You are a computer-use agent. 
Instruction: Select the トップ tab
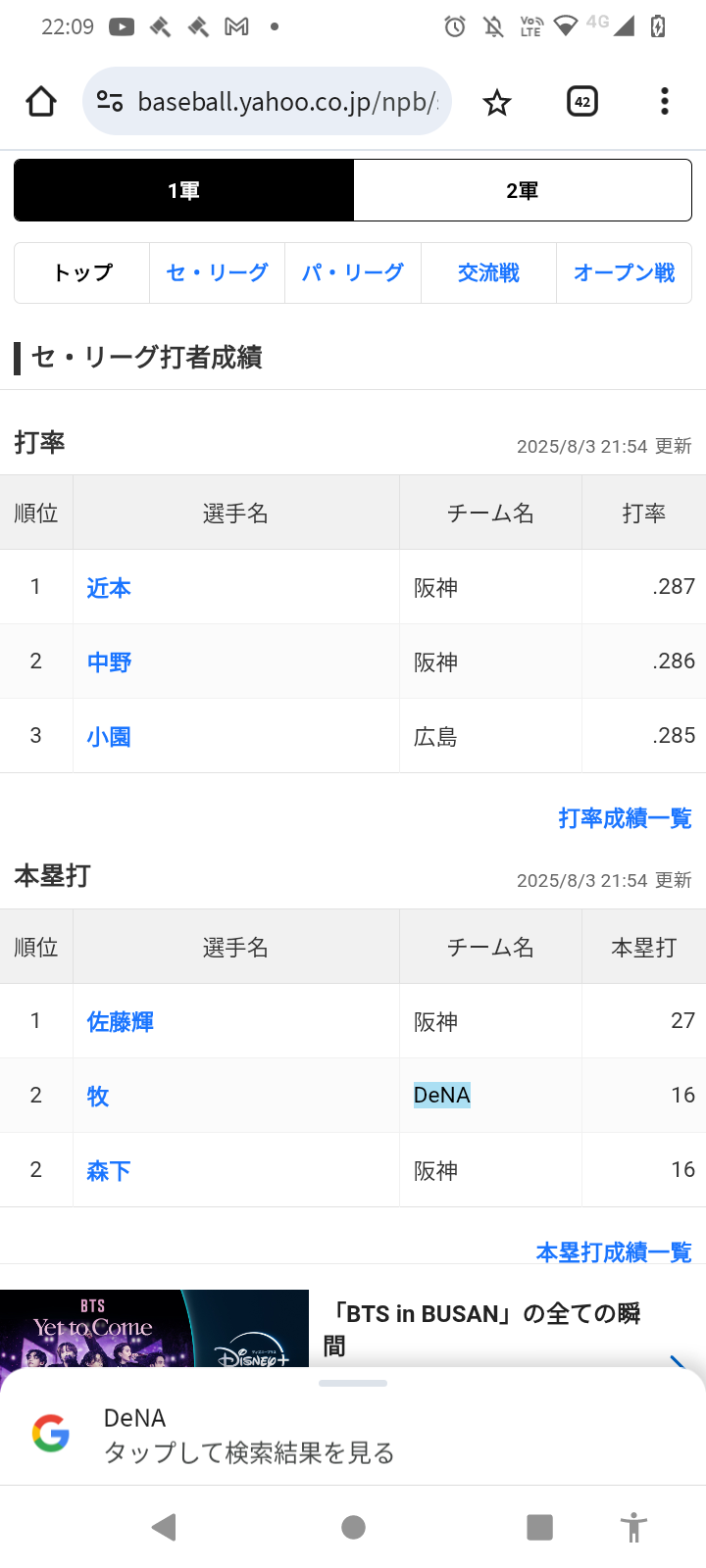81,273
